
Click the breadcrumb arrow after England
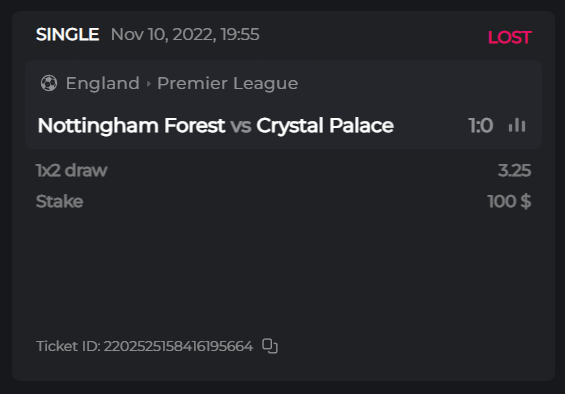(148, 84)
